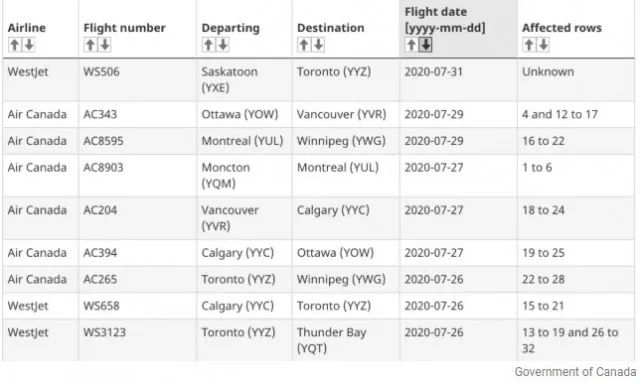Sort Airline column ascending
This screenshot has width=640, height=383.
pyautogui.click(x=15, y=45)
